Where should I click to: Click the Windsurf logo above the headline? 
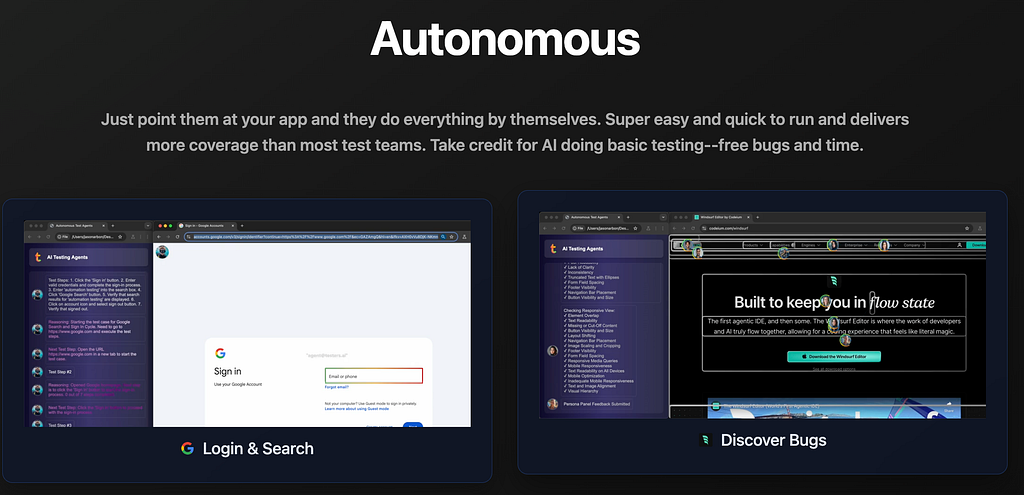pos(834,281)
